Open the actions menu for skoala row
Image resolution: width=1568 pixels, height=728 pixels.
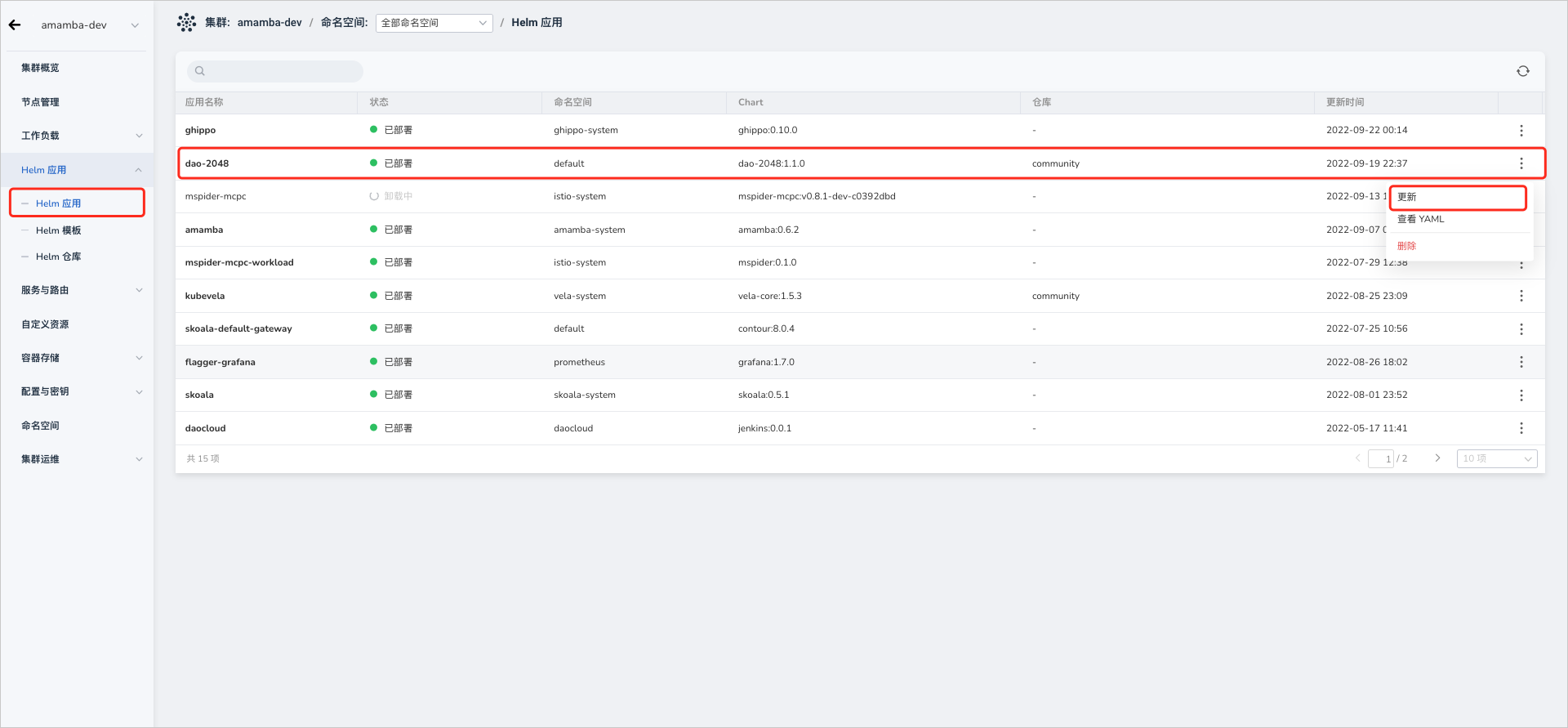point(1521,395)
